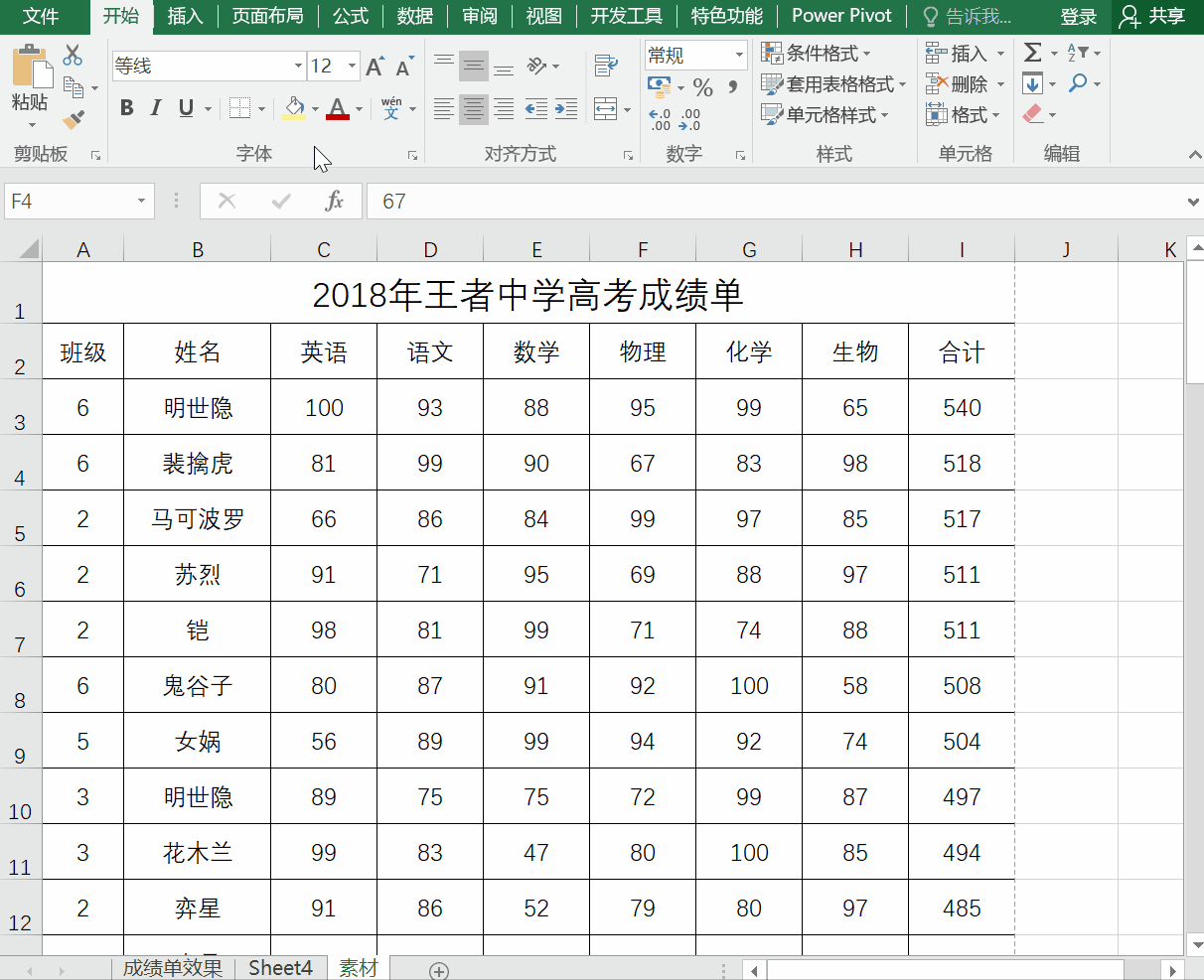Screen dimensions: 1204x980
Task: Click the wrap text icon
Action: point(606,67)
